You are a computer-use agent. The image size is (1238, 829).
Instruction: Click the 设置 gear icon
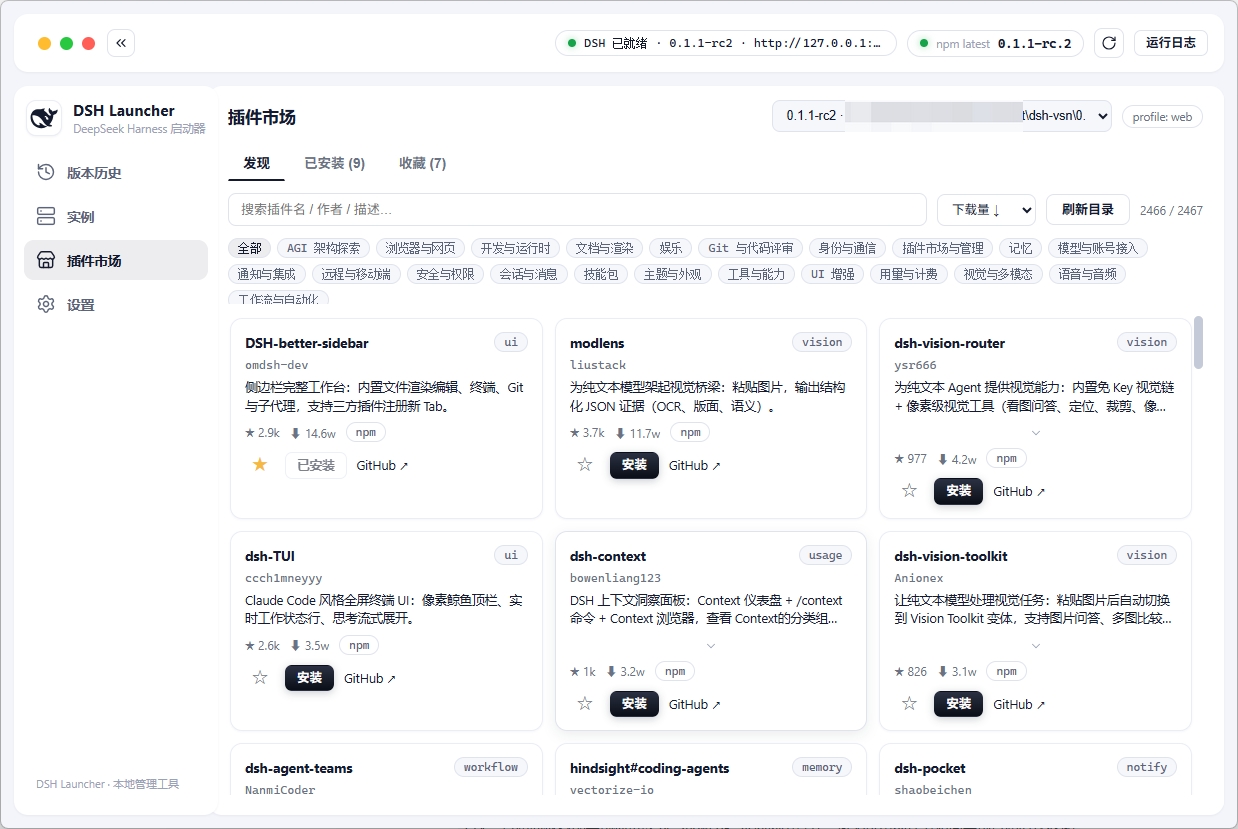pos(46,304)
